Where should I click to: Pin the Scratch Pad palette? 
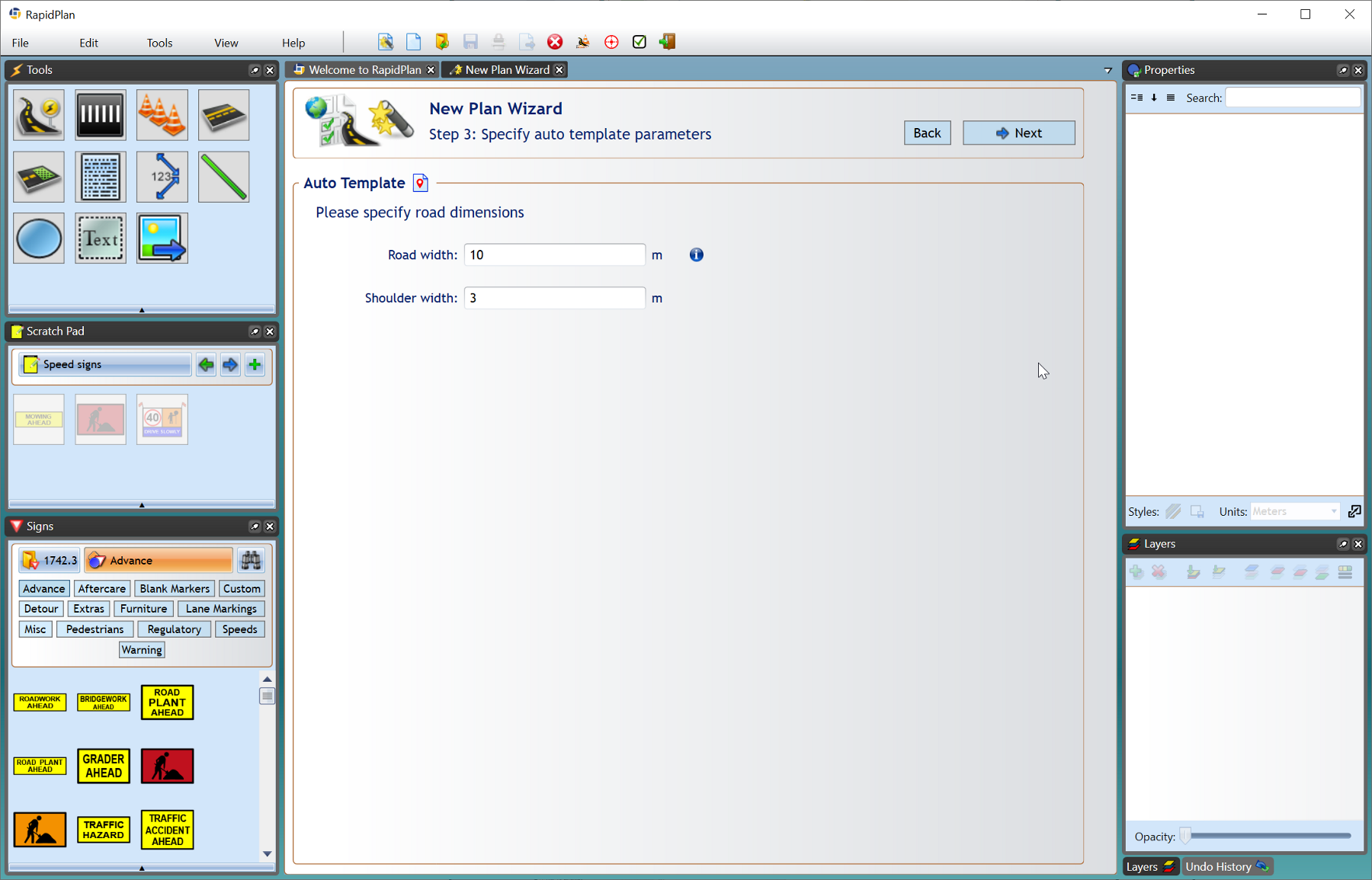(255, 331)
